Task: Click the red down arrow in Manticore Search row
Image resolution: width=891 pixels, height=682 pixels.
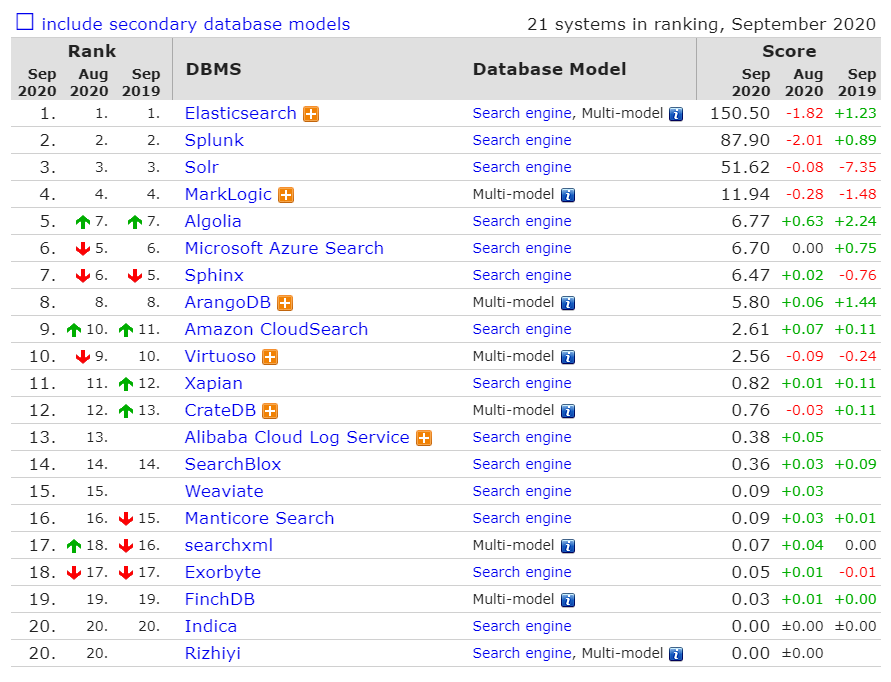Action: click(126, 519)
